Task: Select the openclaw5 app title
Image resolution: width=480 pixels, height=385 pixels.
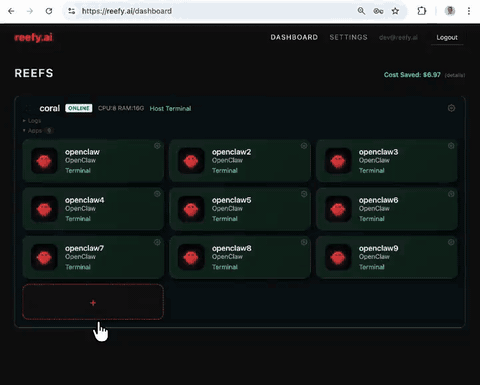Action: pos(232,200)
